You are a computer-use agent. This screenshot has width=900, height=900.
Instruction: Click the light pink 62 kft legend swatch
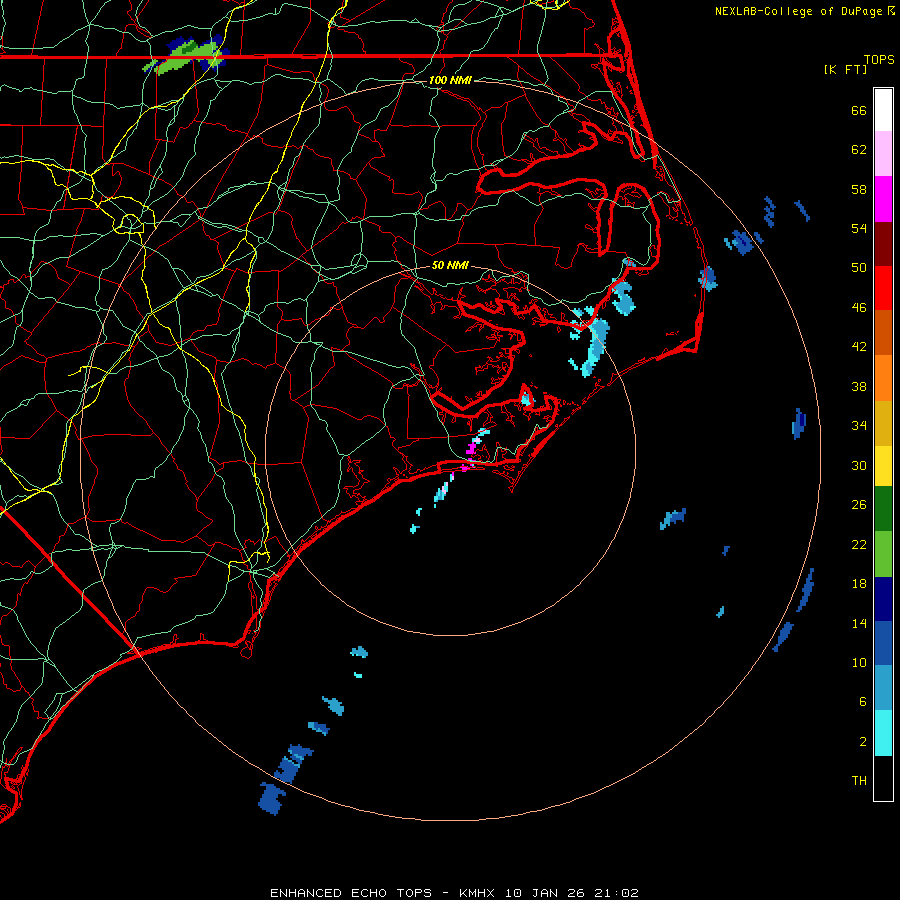(x=883, y=154)
